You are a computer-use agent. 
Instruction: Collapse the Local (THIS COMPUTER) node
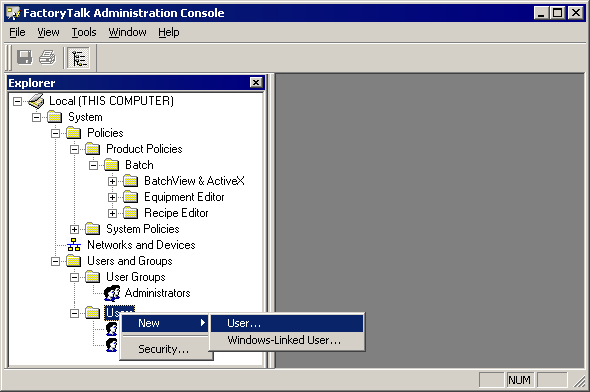(x=17, y=101)
